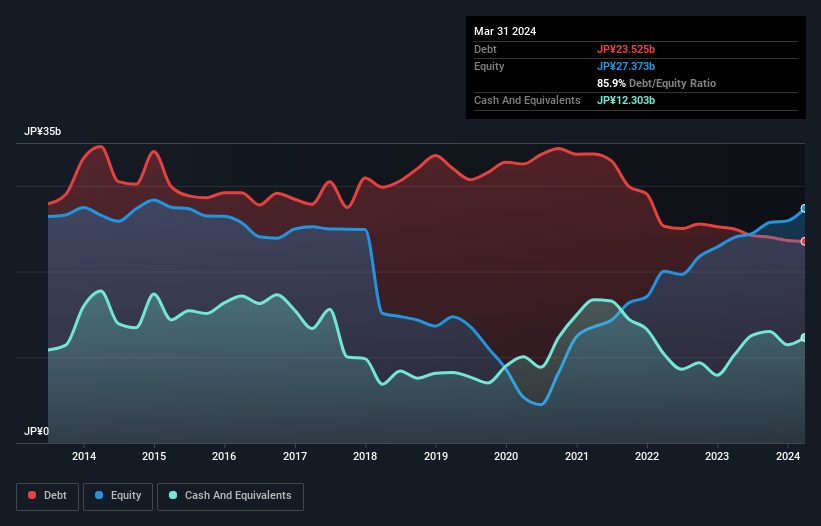The width and height of the screenshot is (821, 526).
Task: Click Cash And Equivalents tooltip label
Action: pyautogui.click(x=527, y=100)
